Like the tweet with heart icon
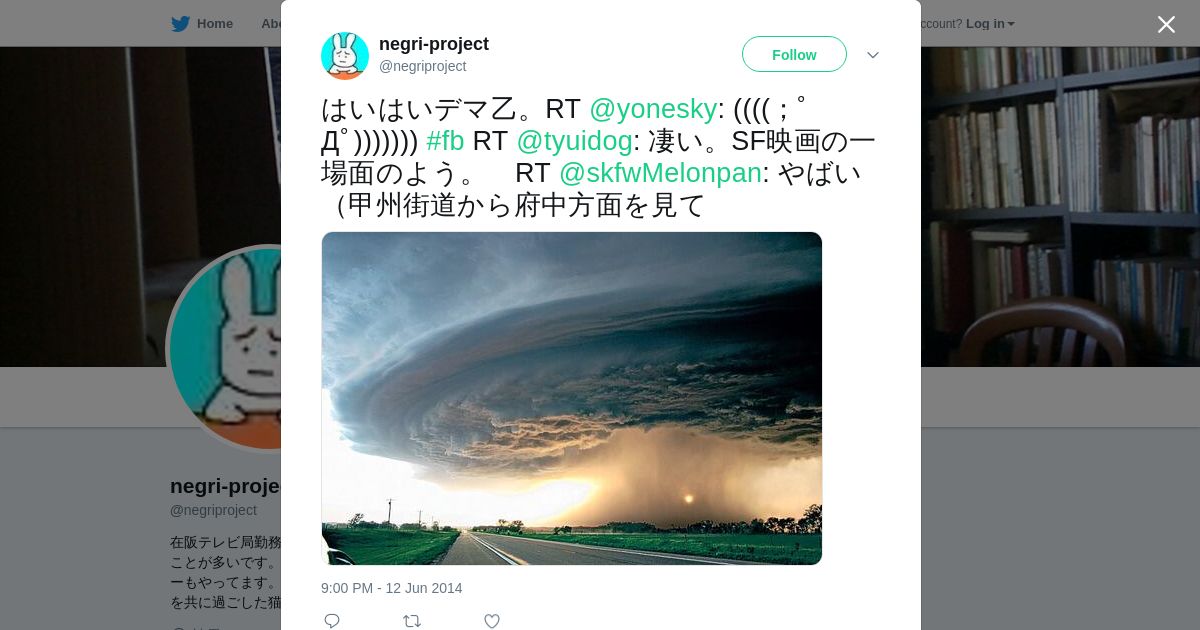Image resolution: width=1200 pixels, height=630 pixels. (x=492, y=621)
